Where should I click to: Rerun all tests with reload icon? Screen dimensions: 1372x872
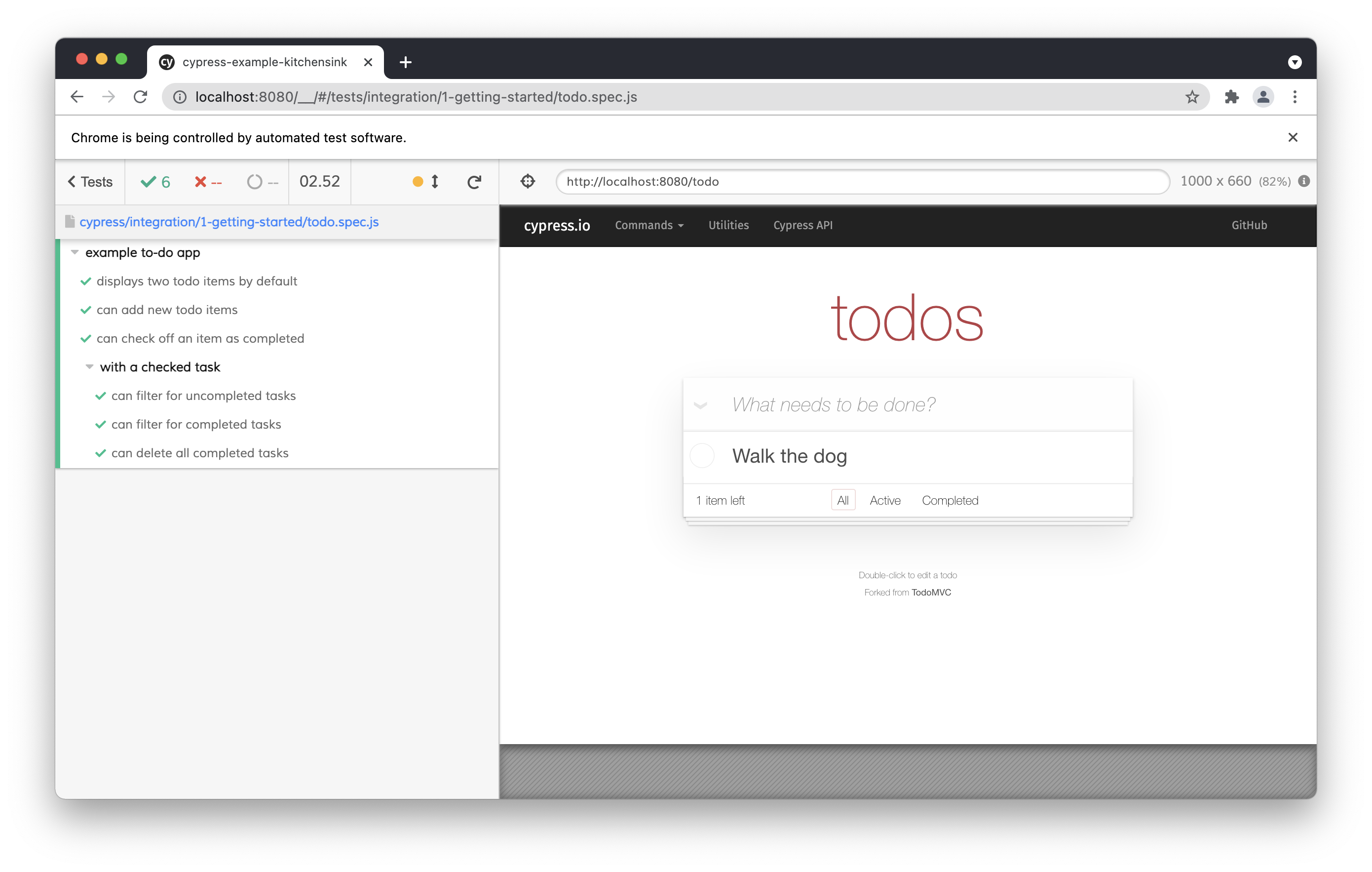(x=474, y=182)
